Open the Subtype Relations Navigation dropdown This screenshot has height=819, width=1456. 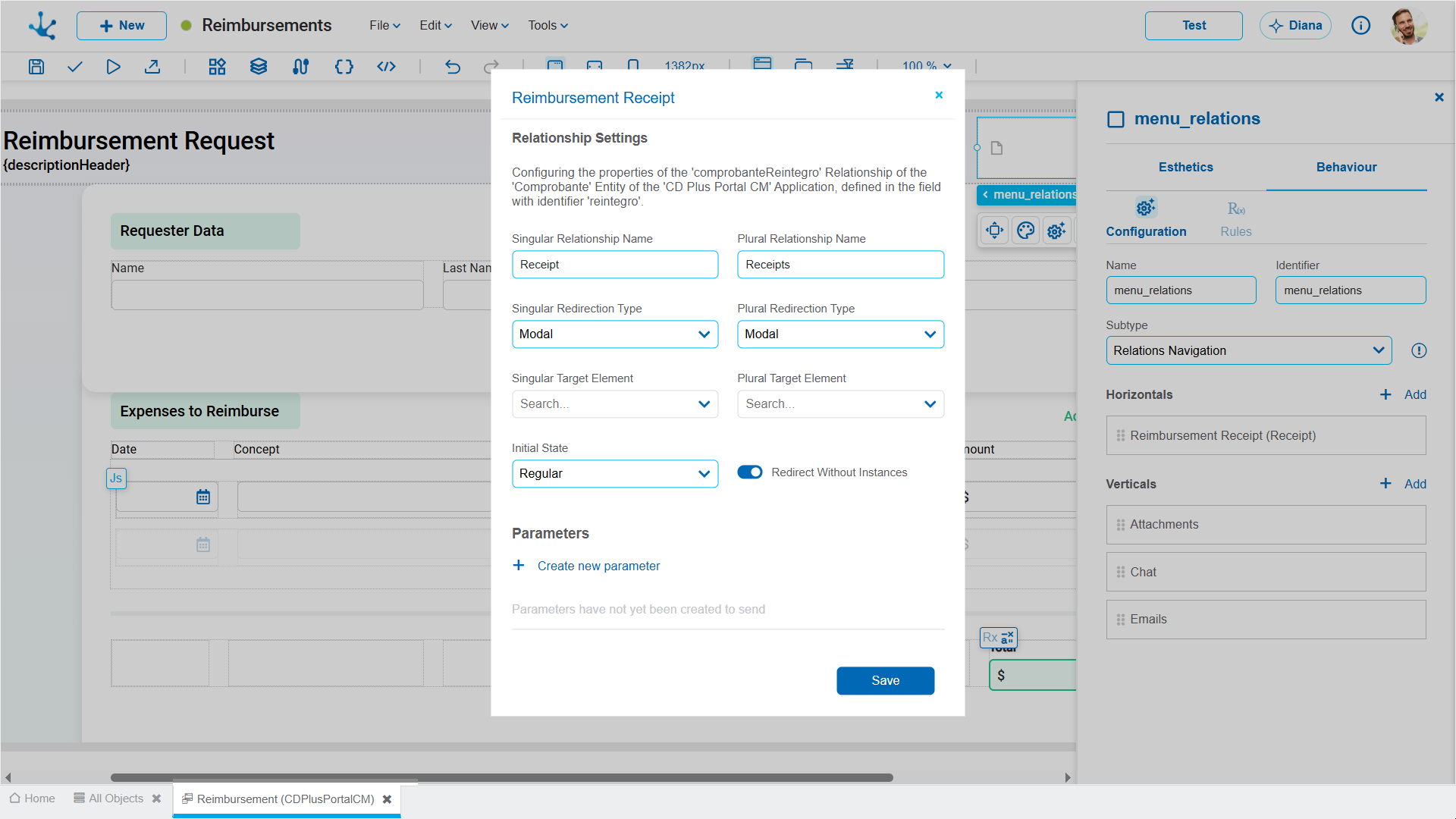click(1248, 350)
